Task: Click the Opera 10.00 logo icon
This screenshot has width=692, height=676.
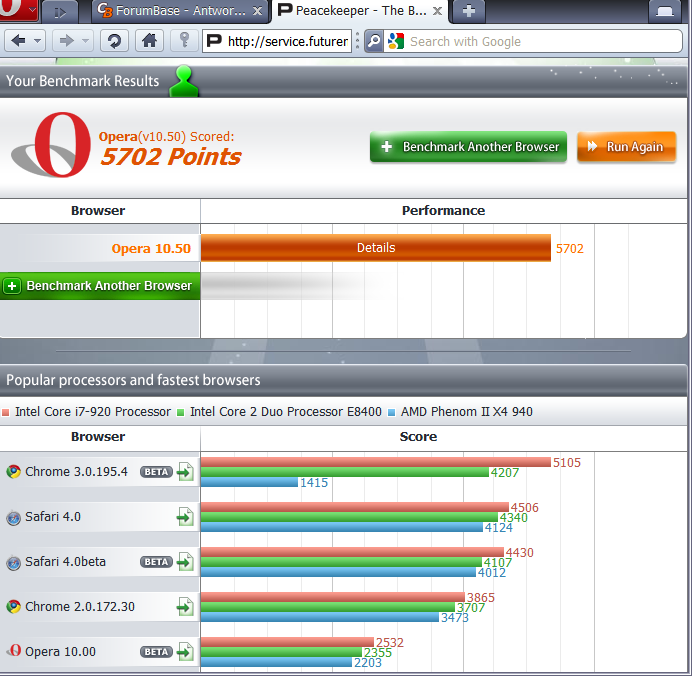Action: [15, 650]
